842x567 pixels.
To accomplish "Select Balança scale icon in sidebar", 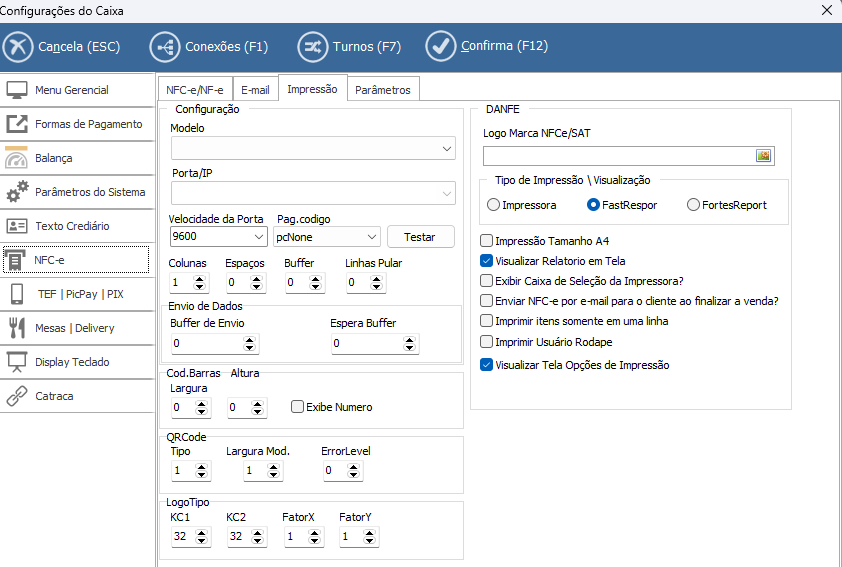I will click(17, 158).
